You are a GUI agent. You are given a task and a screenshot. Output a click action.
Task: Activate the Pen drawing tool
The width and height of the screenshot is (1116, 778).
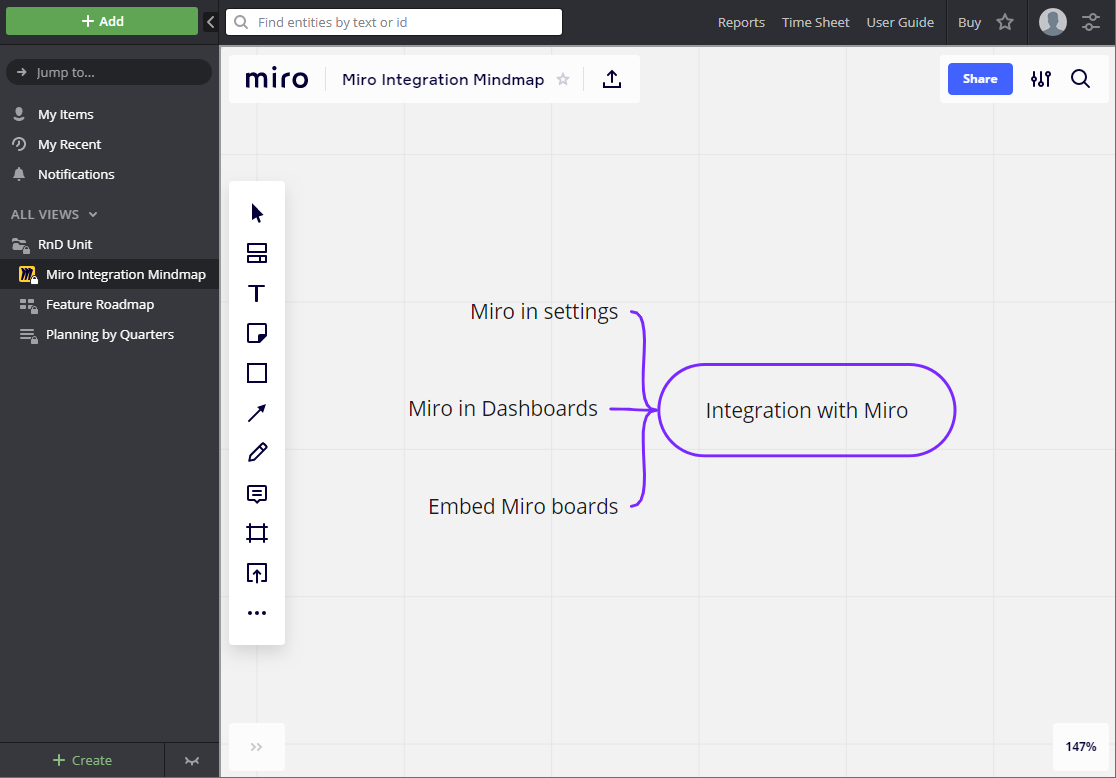point(257,453)
